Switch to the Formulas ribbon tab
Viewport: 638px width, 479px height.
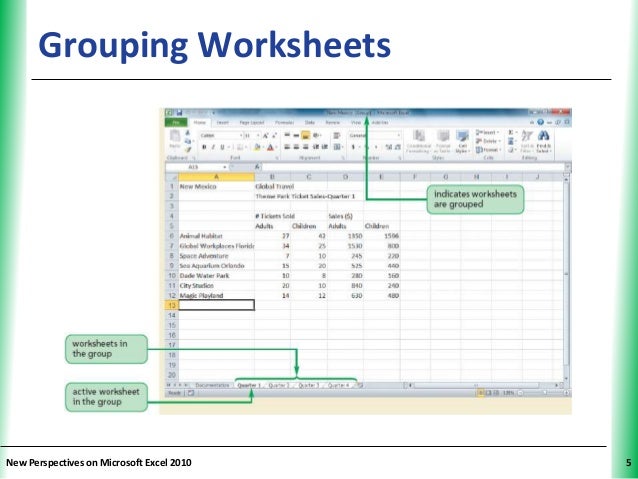284,122
